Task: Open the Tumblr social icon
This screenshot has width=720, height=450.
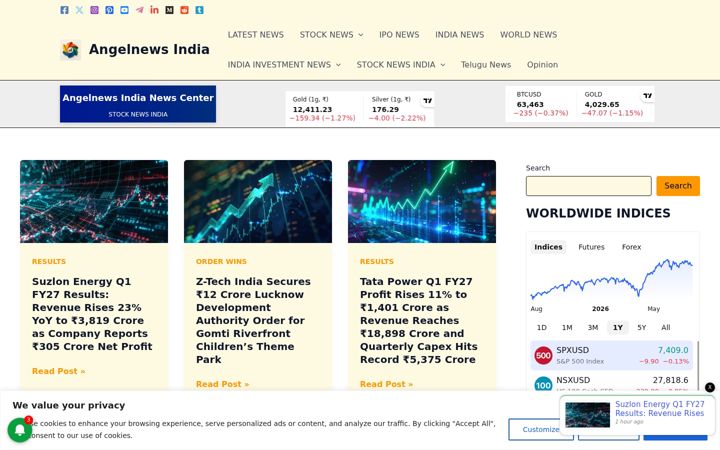Action: [x=199, y=10]
